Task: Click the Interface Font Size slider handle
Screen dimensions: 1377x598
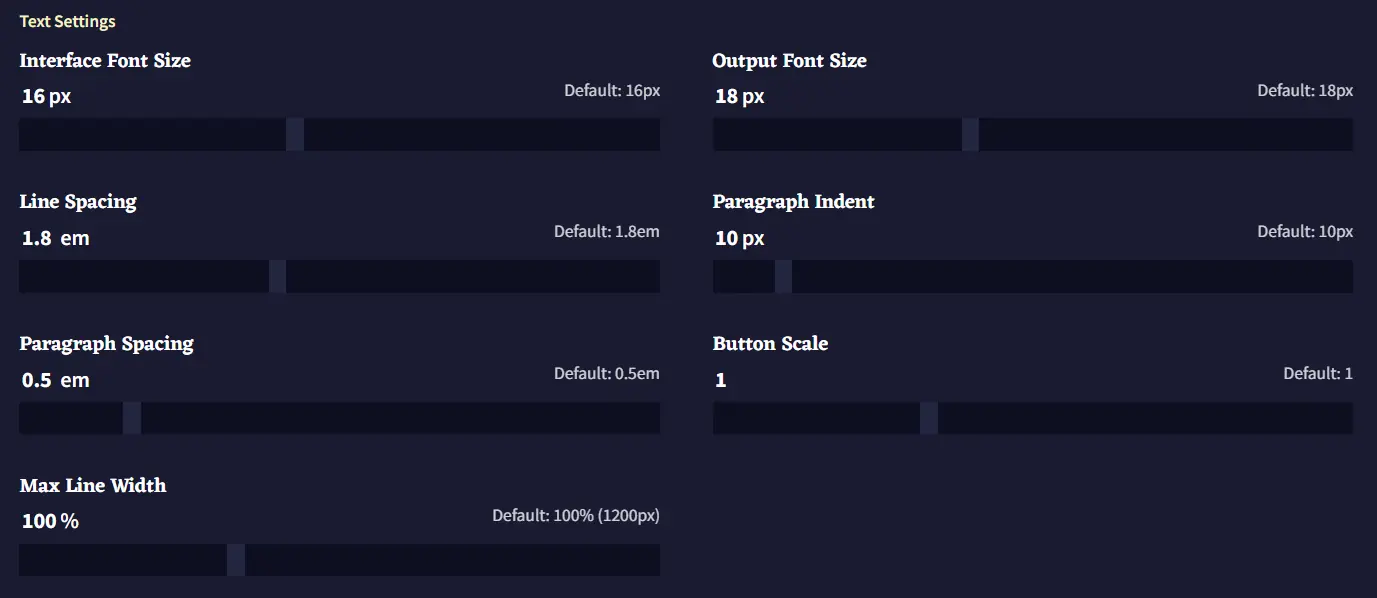Action: coord(295,135)
